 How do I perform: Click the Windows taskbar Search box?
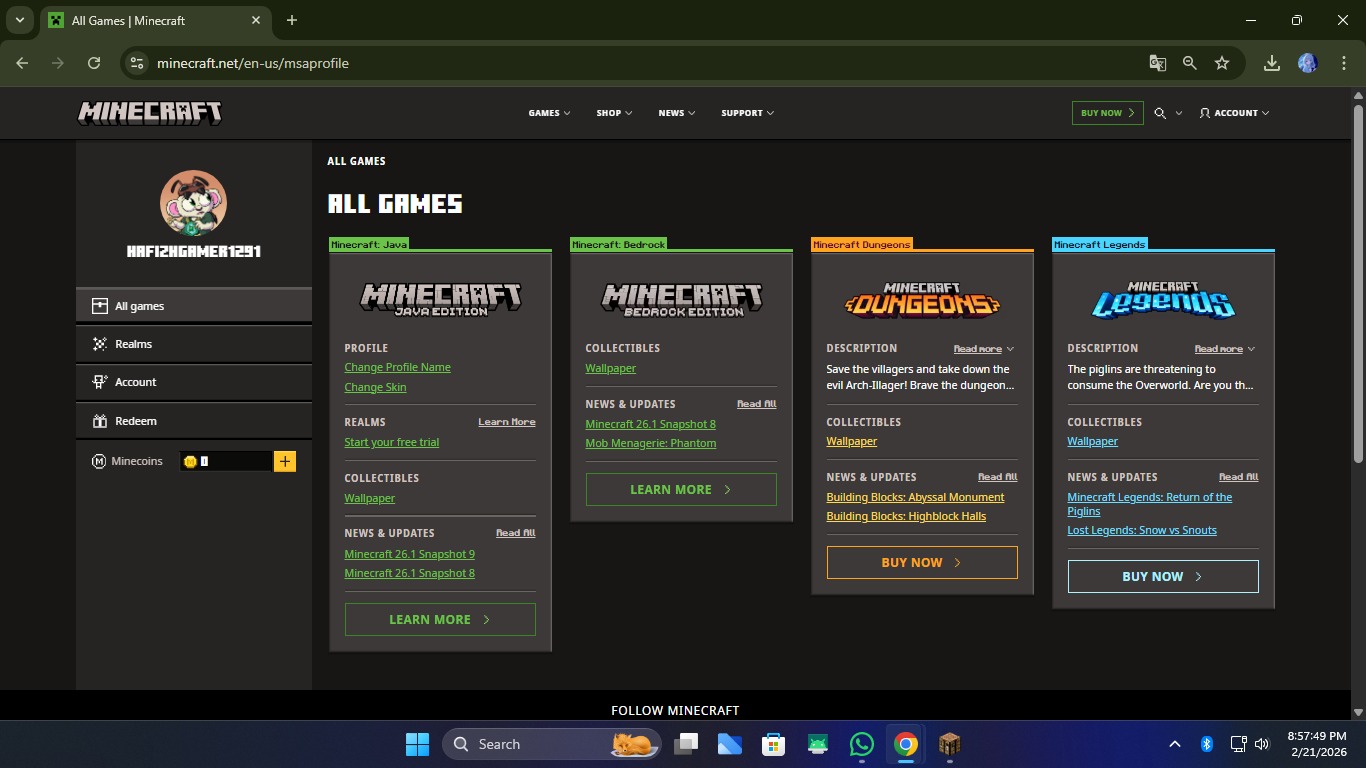click(551, 744)
